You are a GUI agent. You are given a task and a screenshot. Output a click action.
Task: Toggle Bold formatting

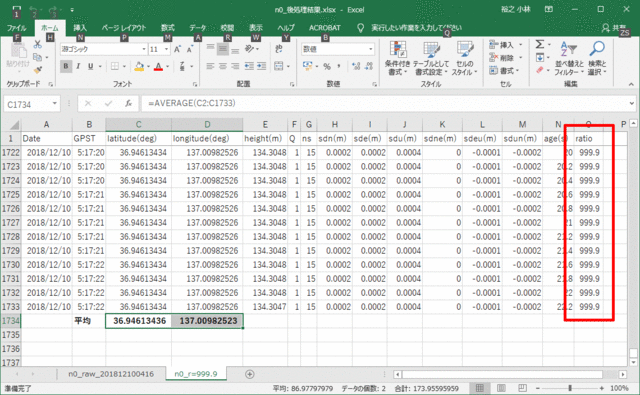coord(65,66)
